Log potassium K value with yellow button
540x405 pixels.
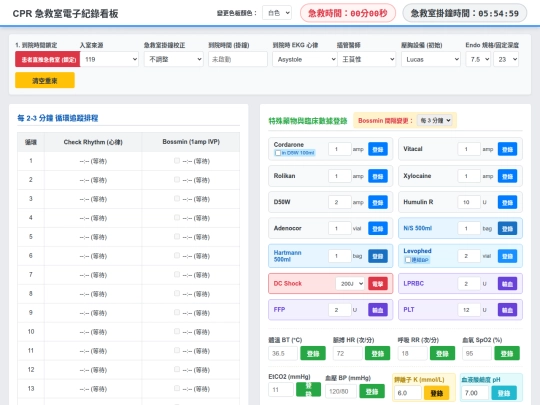click(x=436, y=393)
